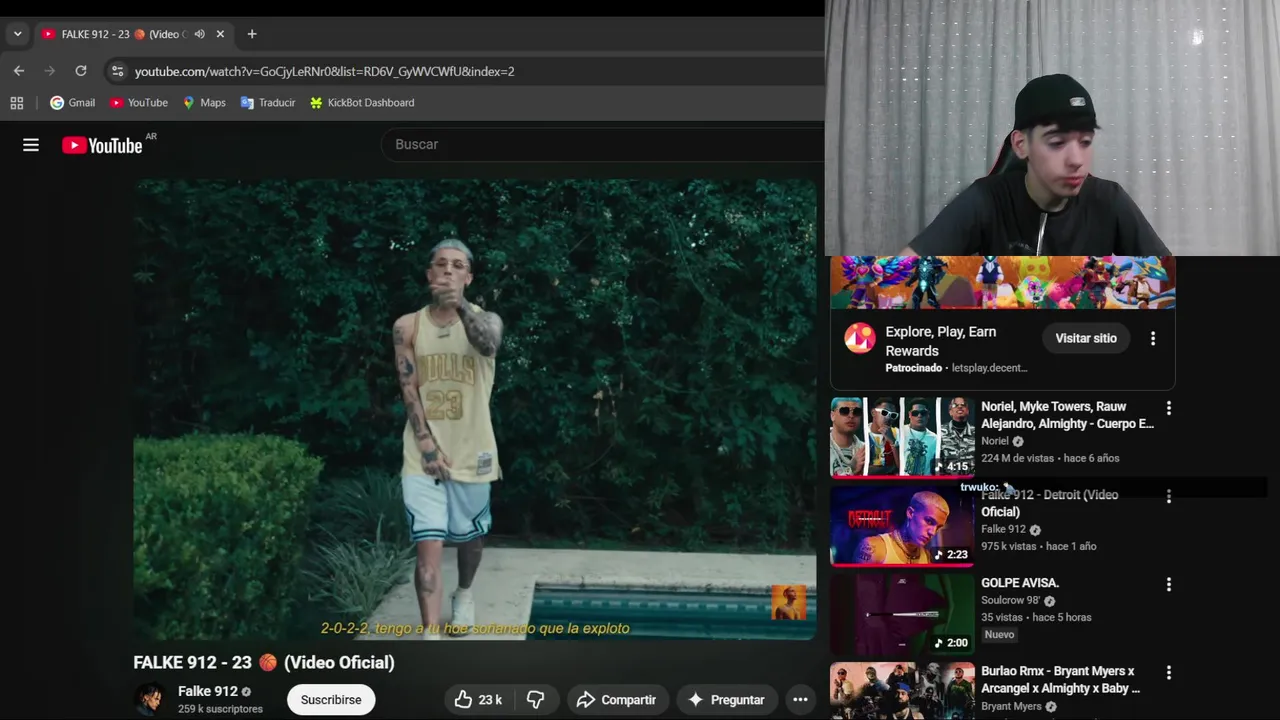The image size is (1280, 720).
Task: Click the channel watermark in the video corner
Action: point(788,603)
